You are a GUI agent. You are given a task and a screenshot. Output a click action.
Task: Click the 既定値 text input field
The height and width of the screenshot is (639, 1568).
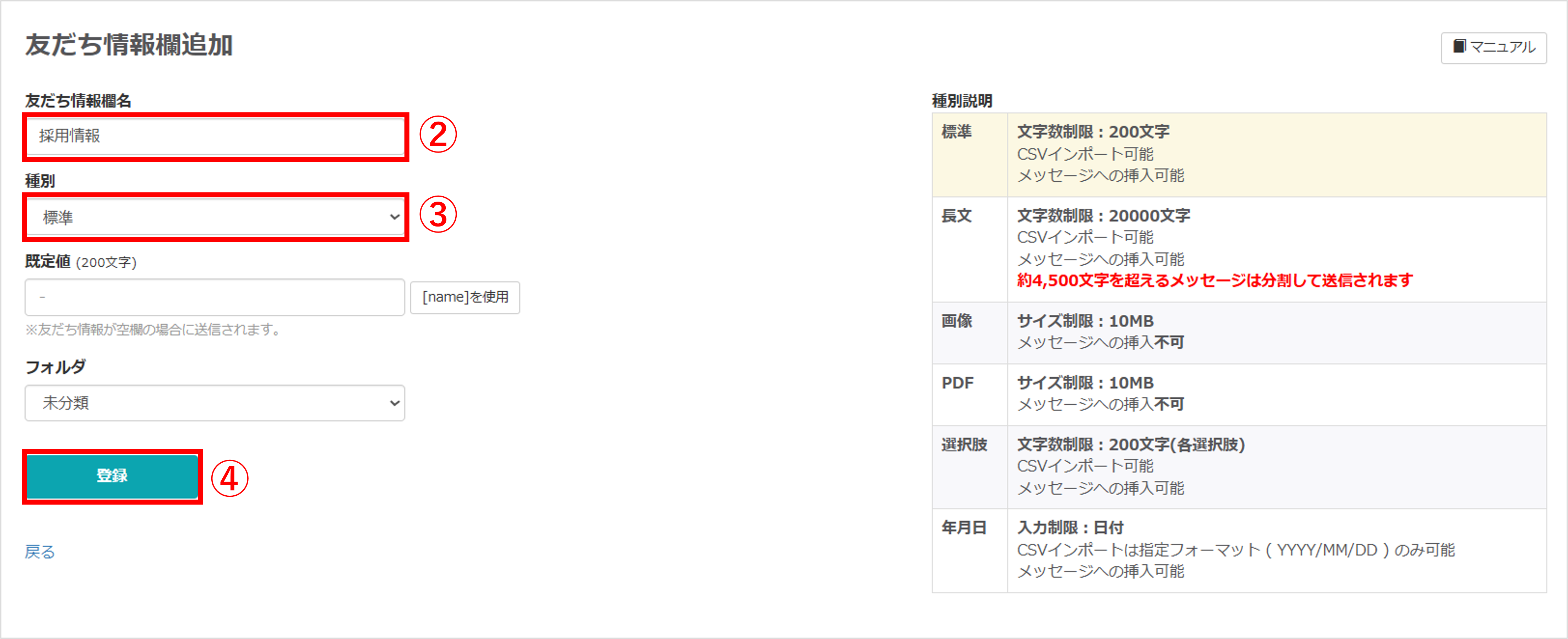215,298
